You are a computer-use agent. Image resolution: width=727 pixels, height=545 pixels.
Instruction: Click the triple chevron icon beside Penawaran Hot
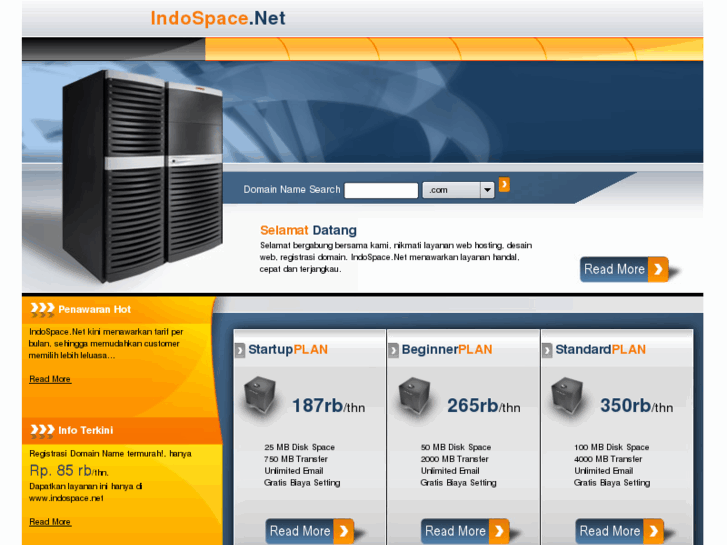pos(42,309)
